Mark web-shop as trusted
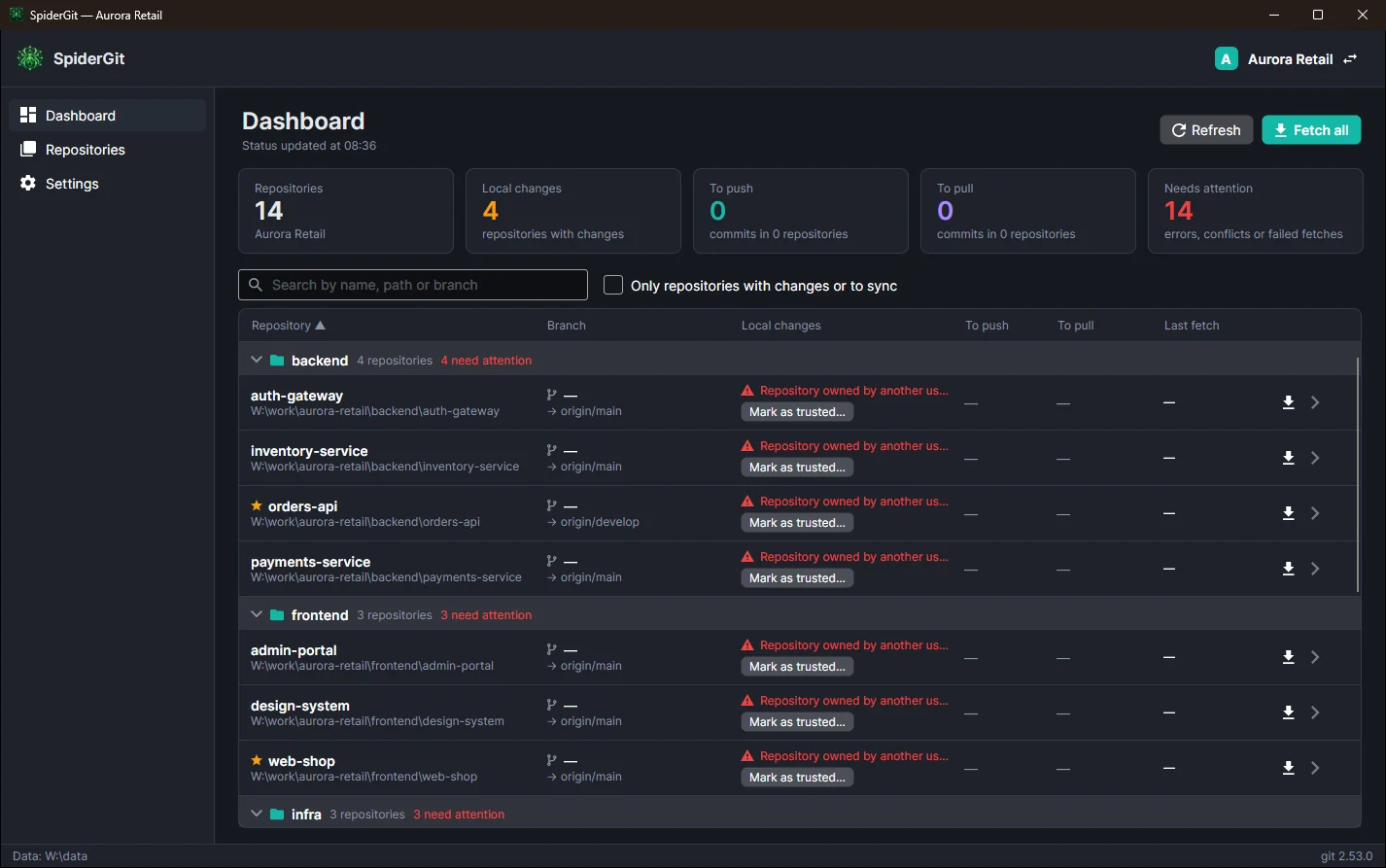This screenshot has height=868, width=1386. 797,778
